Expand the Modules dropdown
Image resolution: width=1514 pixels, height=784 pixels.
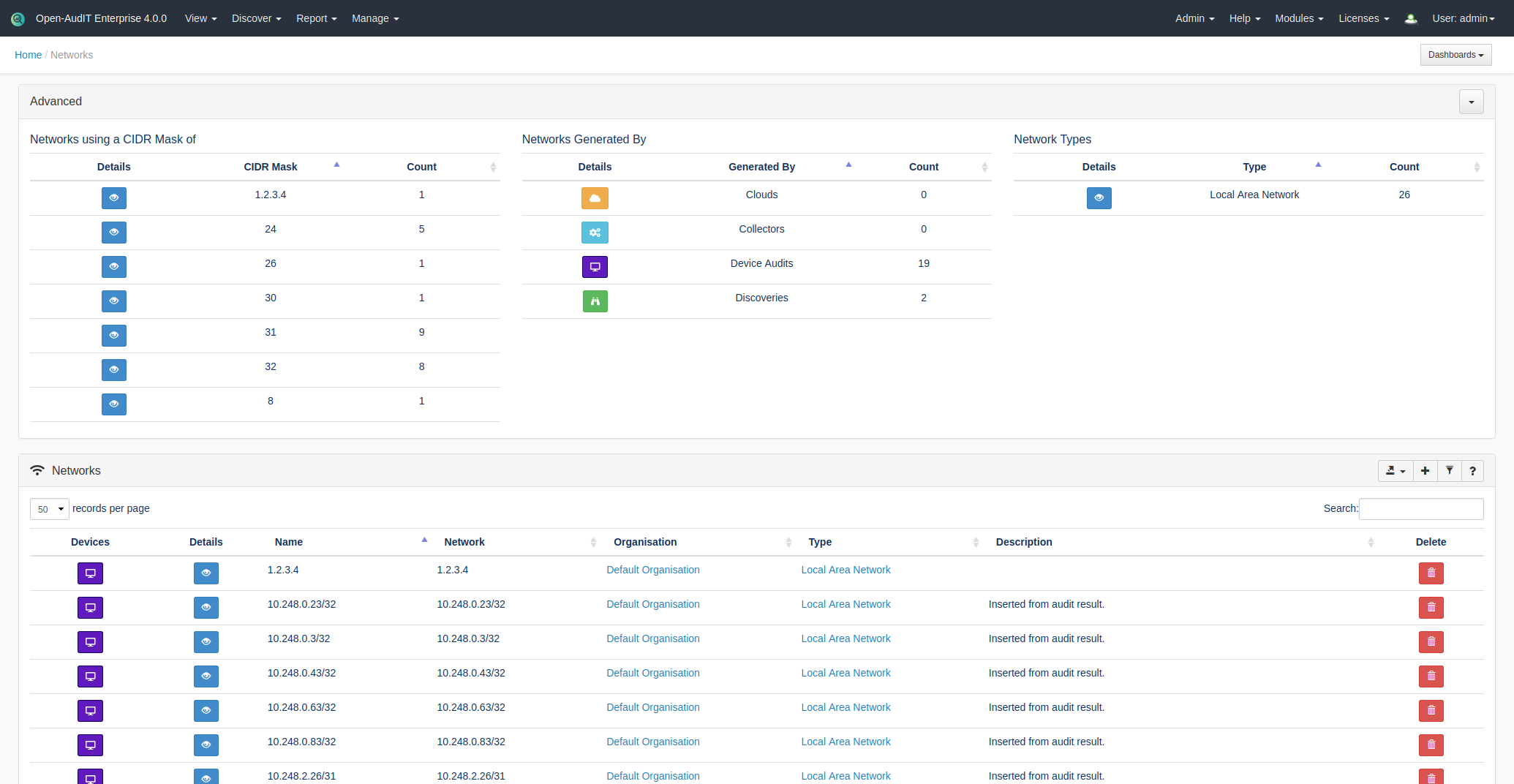[x=1299, y=18]
